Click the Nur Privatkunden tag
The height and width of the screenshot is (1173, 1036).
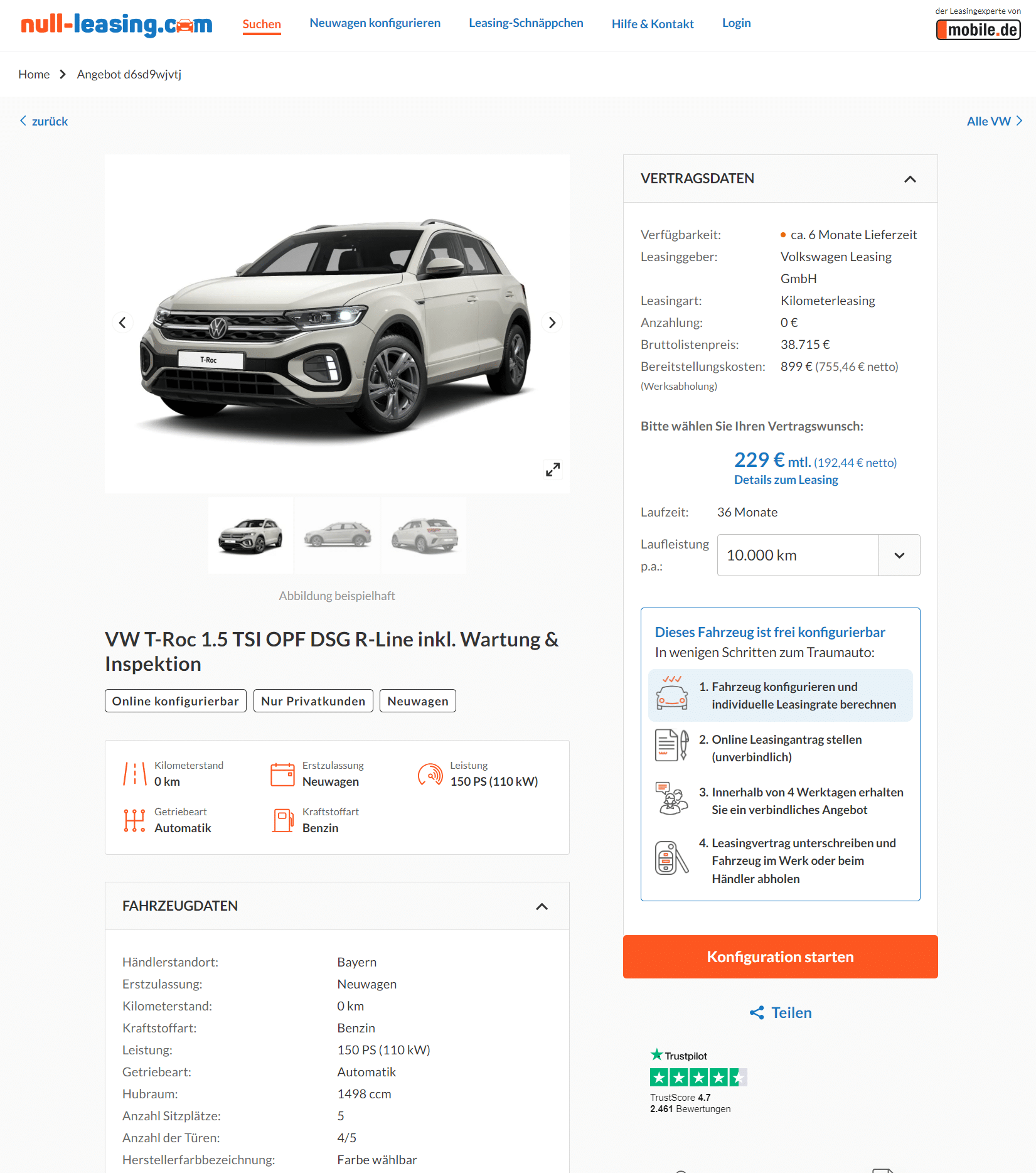[313, 701]
